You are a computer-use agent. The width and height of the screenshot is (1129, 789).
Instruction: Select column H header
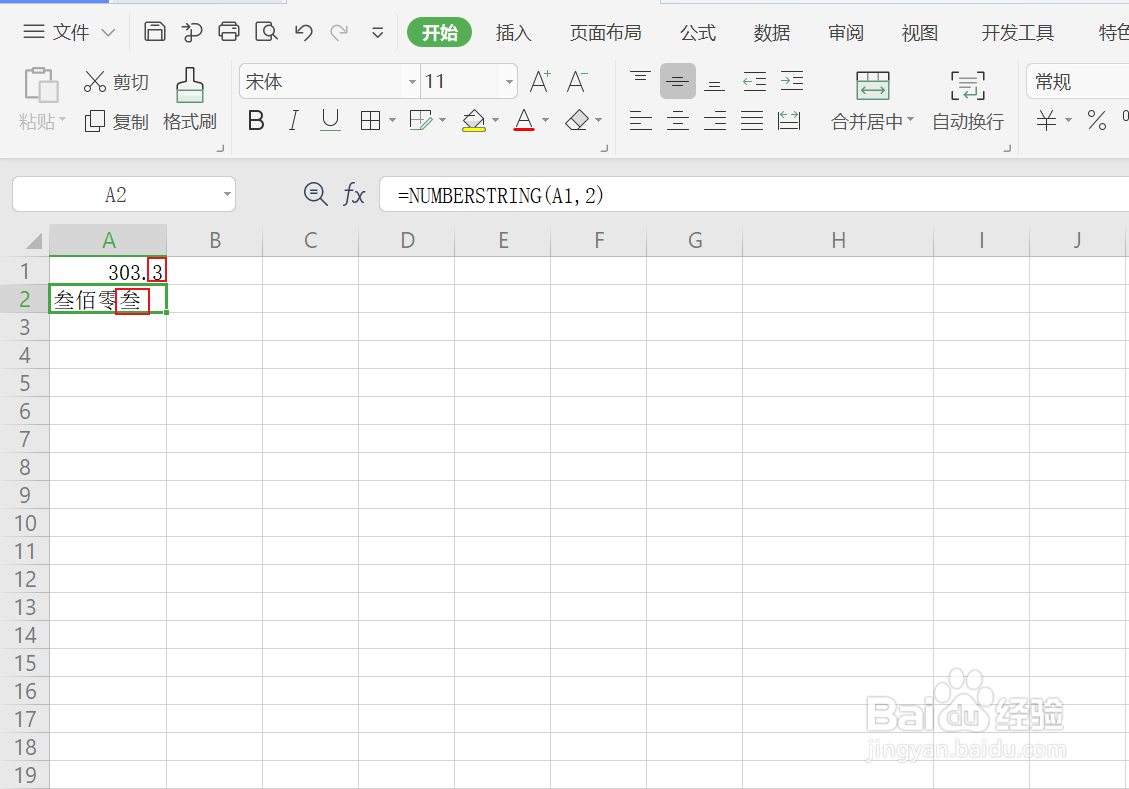[838, 240]
